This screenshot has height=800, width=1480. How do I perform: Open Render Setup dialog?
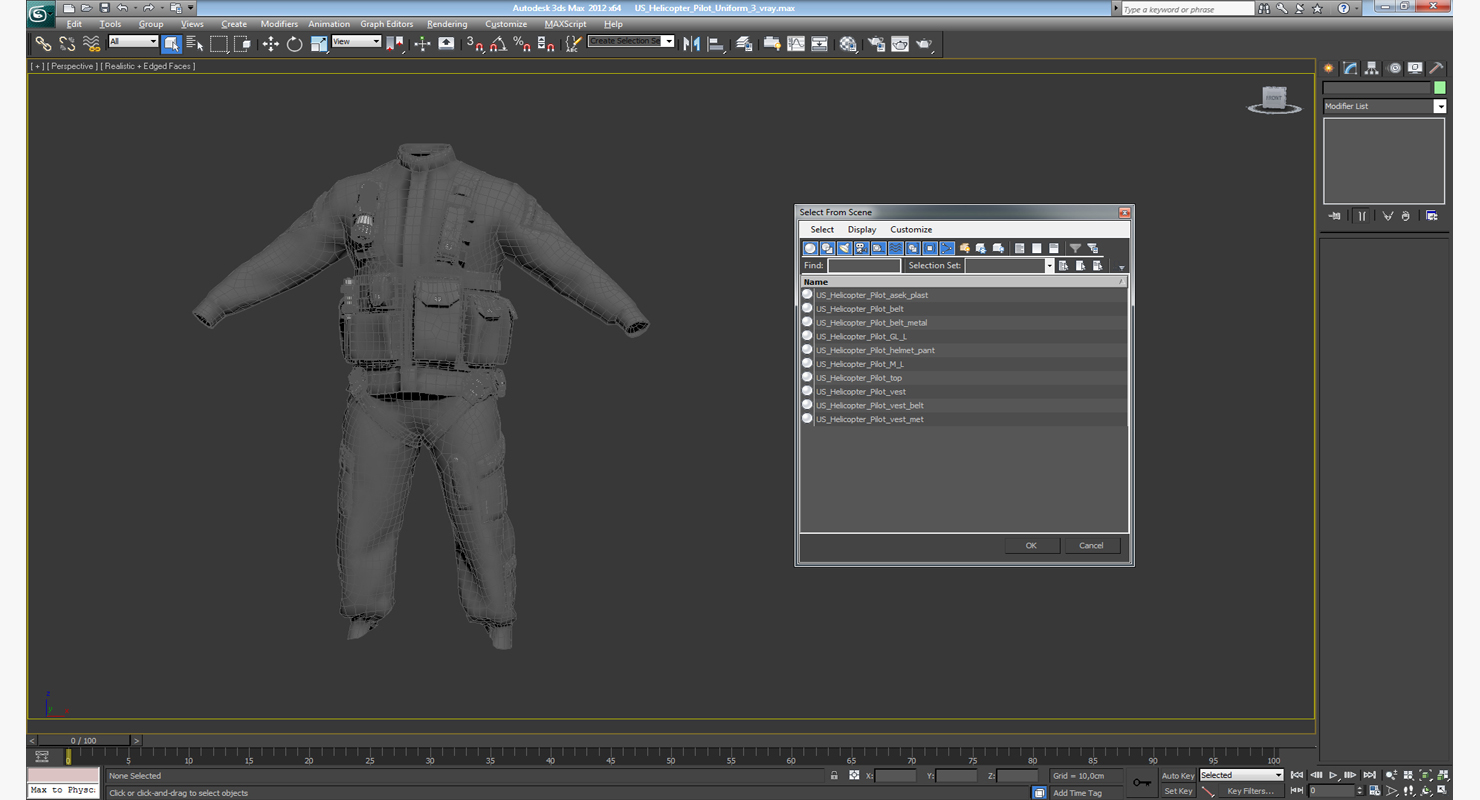(x=876, y=44)
